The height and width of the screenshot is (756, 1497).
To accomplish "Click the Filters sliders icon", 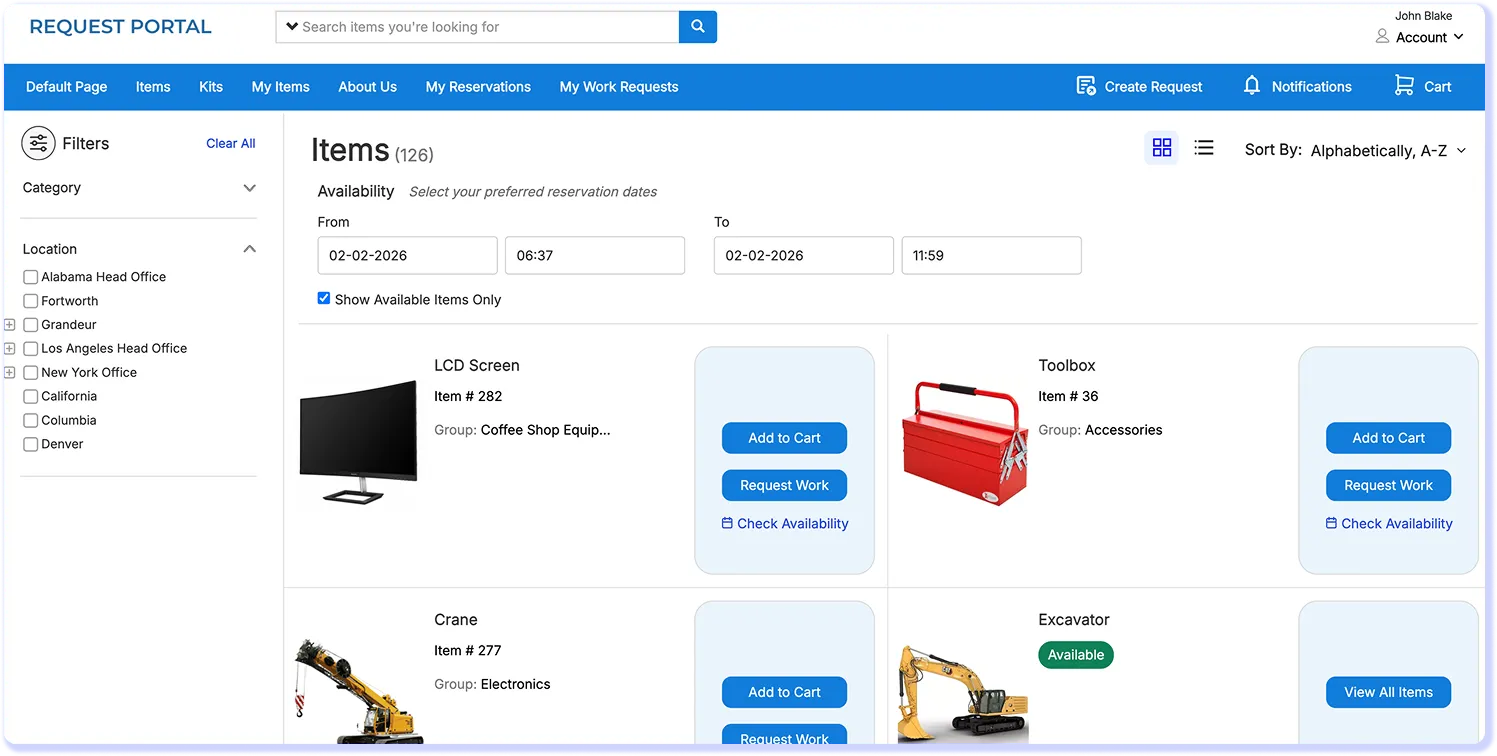I will [38, 144].
